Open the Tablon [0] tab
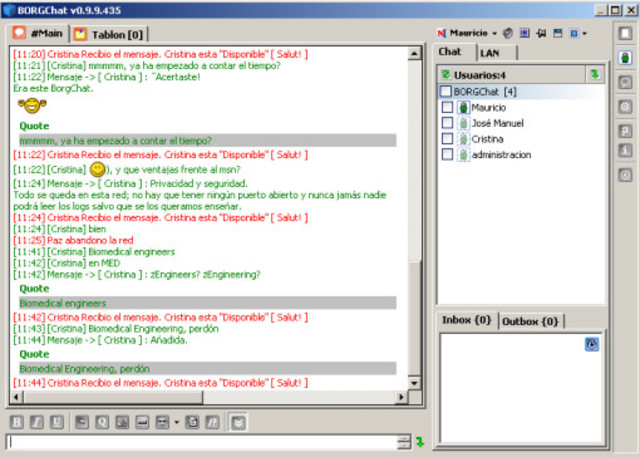 (x=109, y=35)
